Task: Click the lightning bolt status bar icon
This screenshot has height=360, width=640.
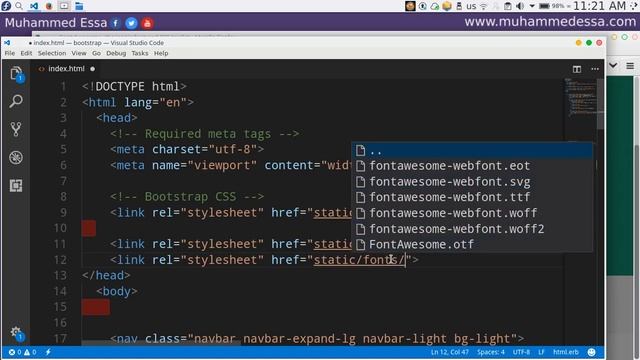Action: click(x=48, y=352)
